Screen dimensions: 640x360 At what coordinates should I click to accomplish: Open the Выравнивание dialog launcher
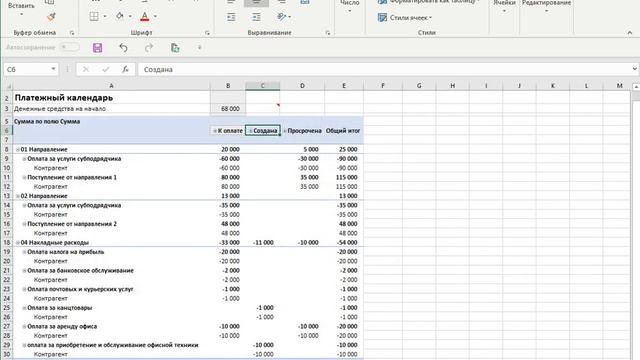click(x=328, y=33)
